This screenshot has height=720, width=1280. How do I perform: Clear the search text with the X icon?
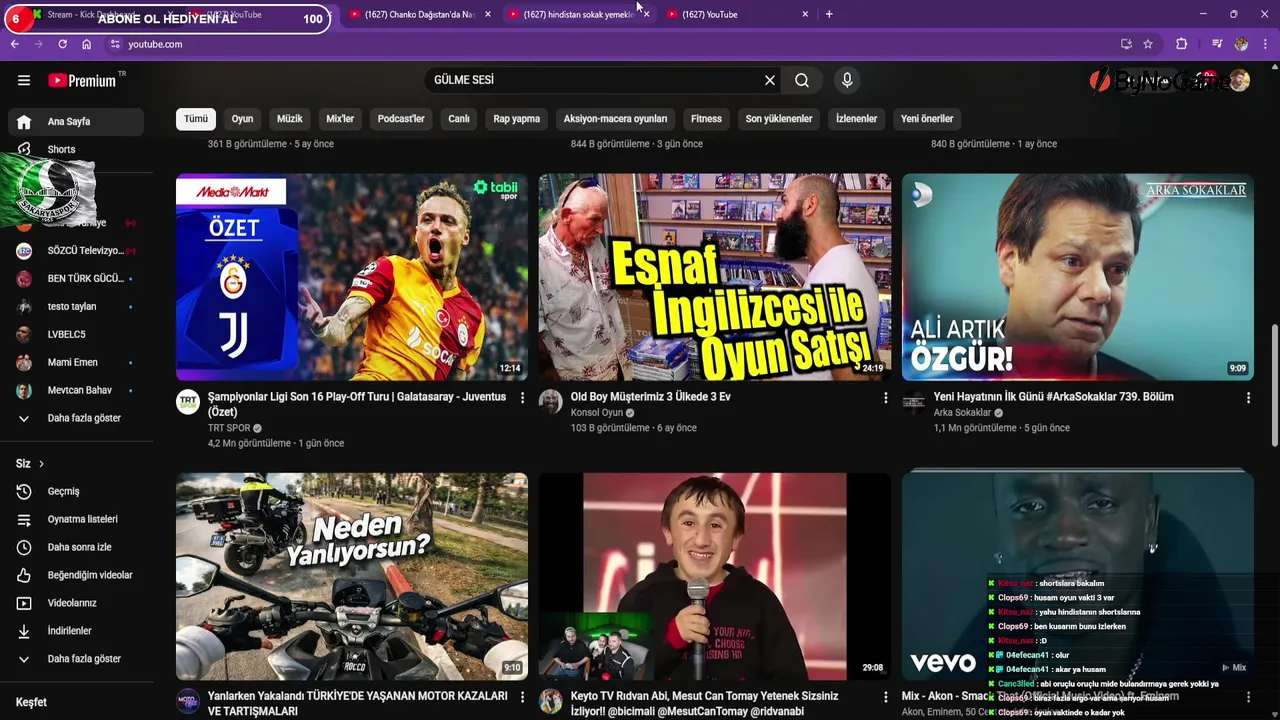[770, 80]
